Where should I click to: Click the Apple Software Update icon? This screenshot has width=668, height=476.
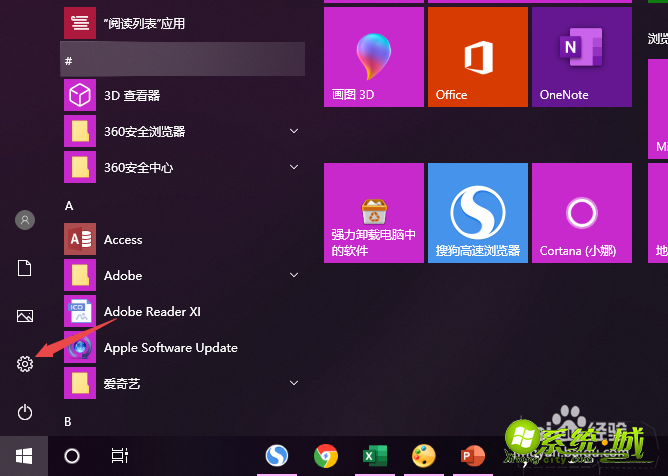80,347
